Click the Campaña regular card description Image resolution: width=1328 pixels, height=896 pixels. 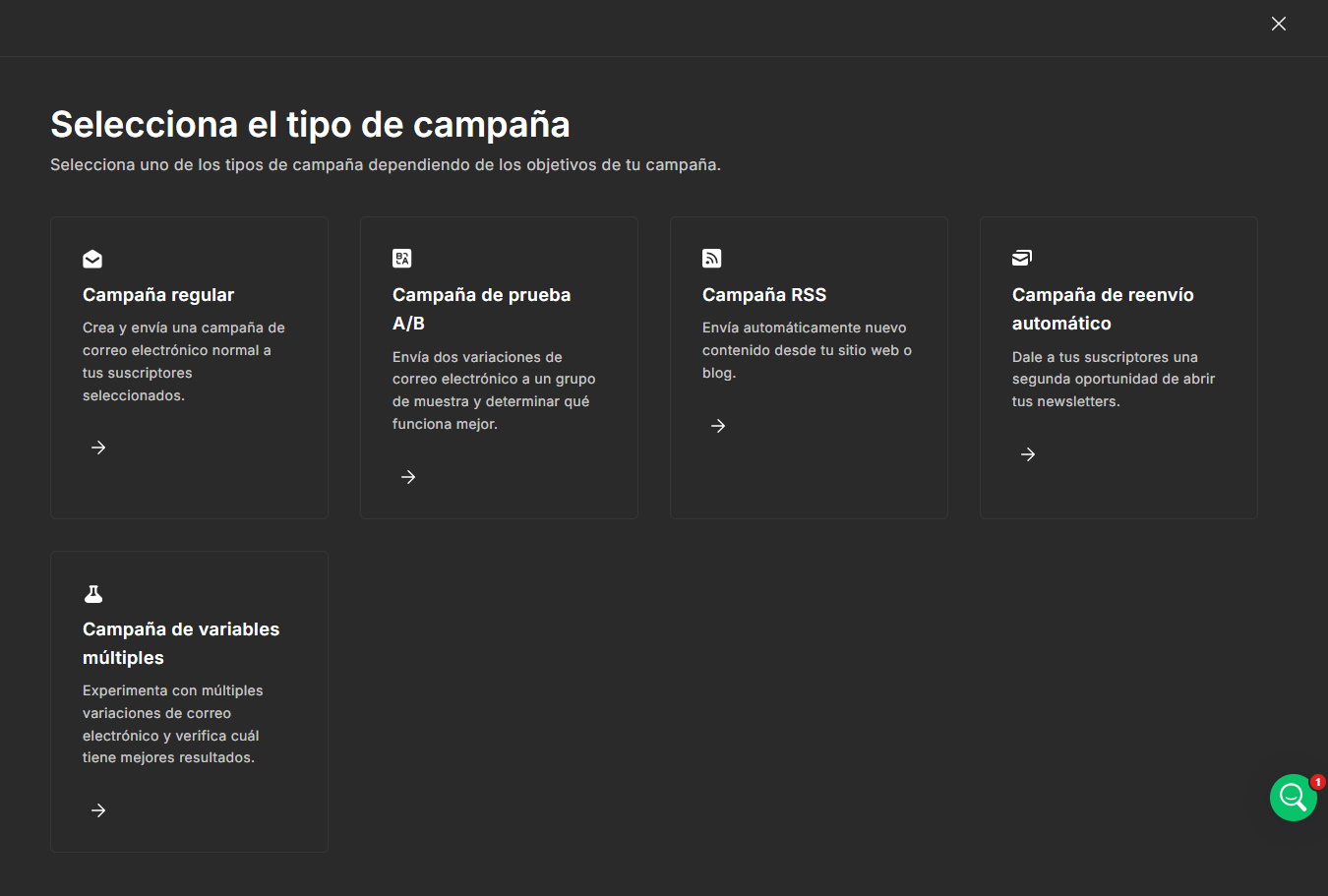click(x=183, y=361)
